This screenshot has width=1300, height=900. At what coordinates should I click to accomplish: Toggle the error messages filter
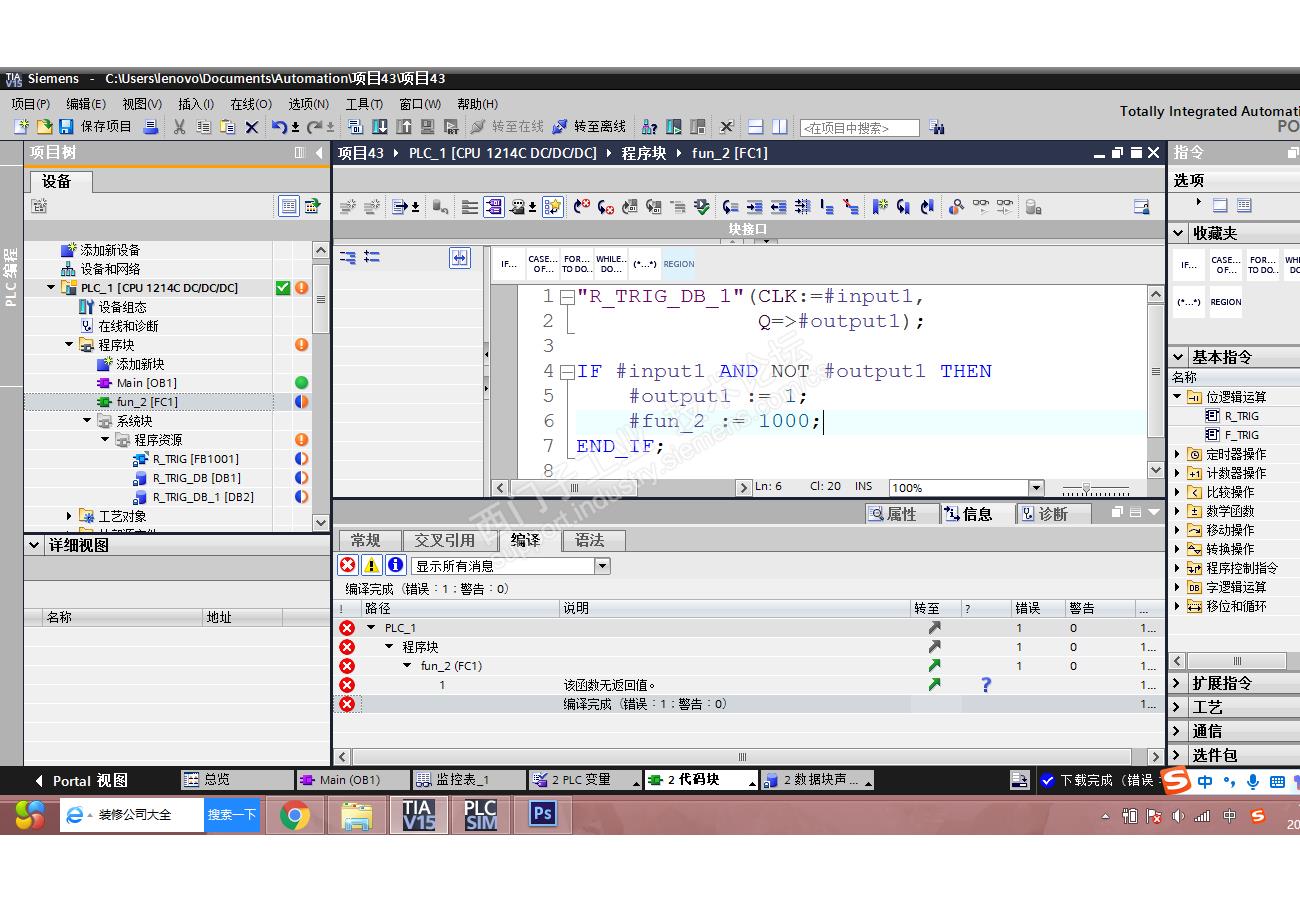(x=348, y=565)
